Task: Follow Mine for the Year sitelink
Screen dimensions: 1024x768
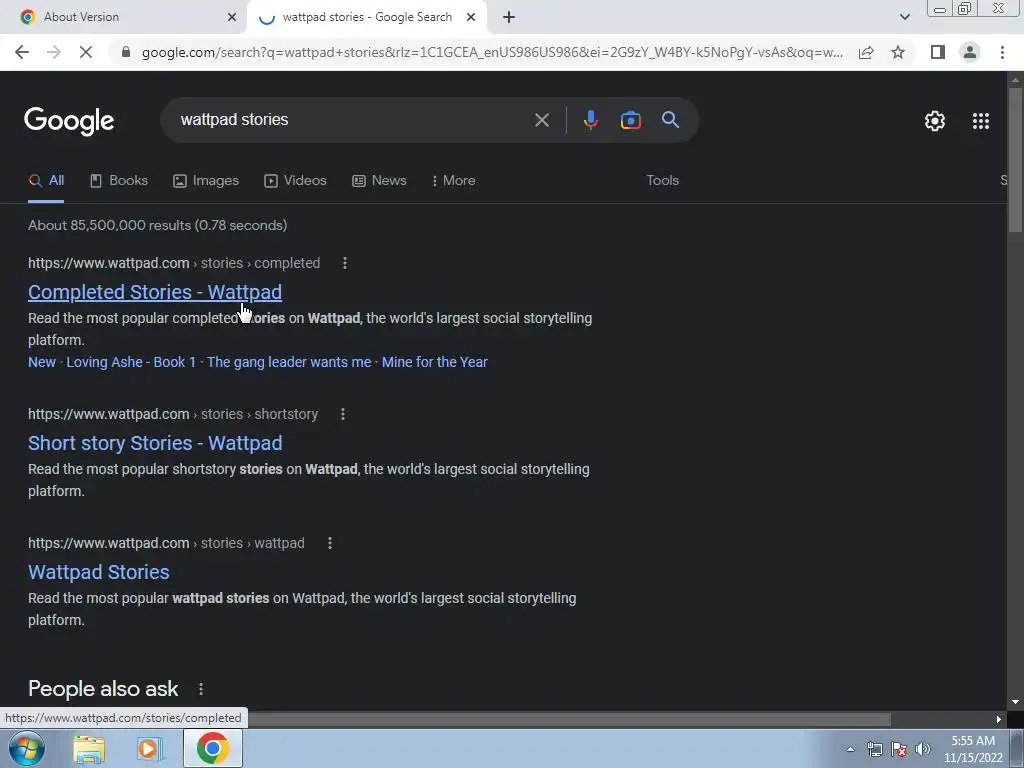Action: 434,362
